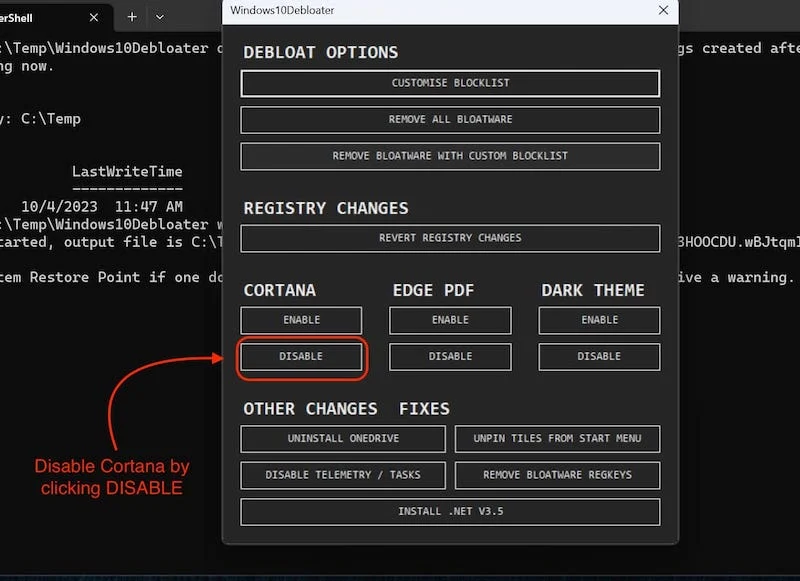Screen dimensions: 800x581
Task: Disable Dark Theme
Action: pos(599,357)
